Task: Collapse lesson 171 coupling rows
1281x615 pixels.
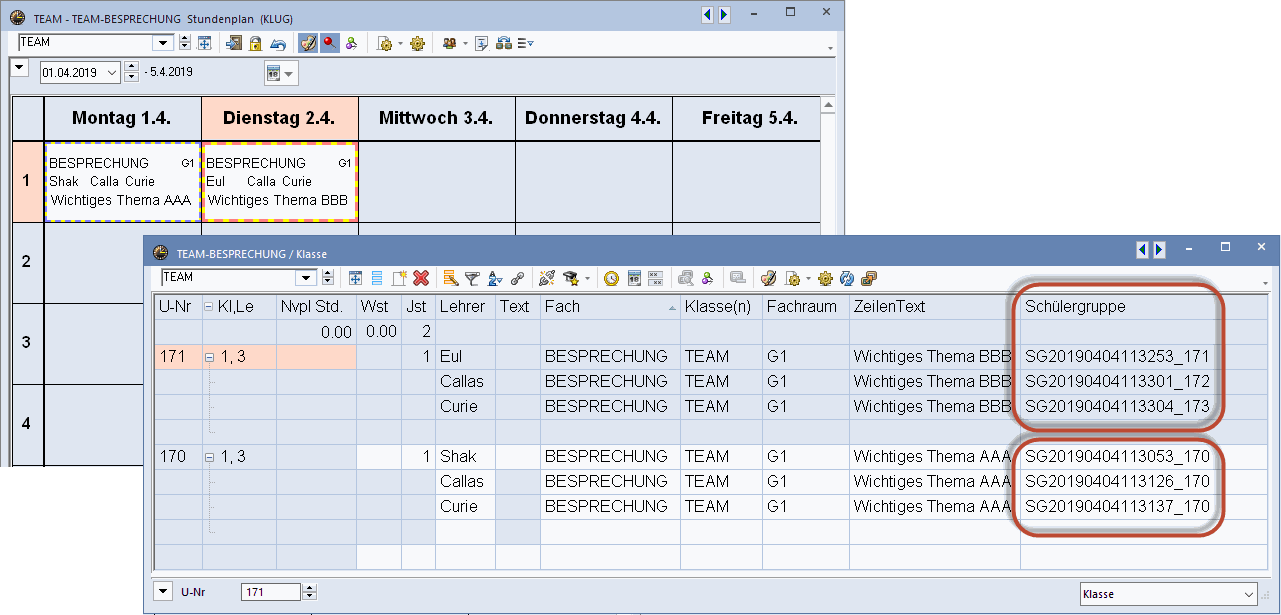Action: click(209, 357)
